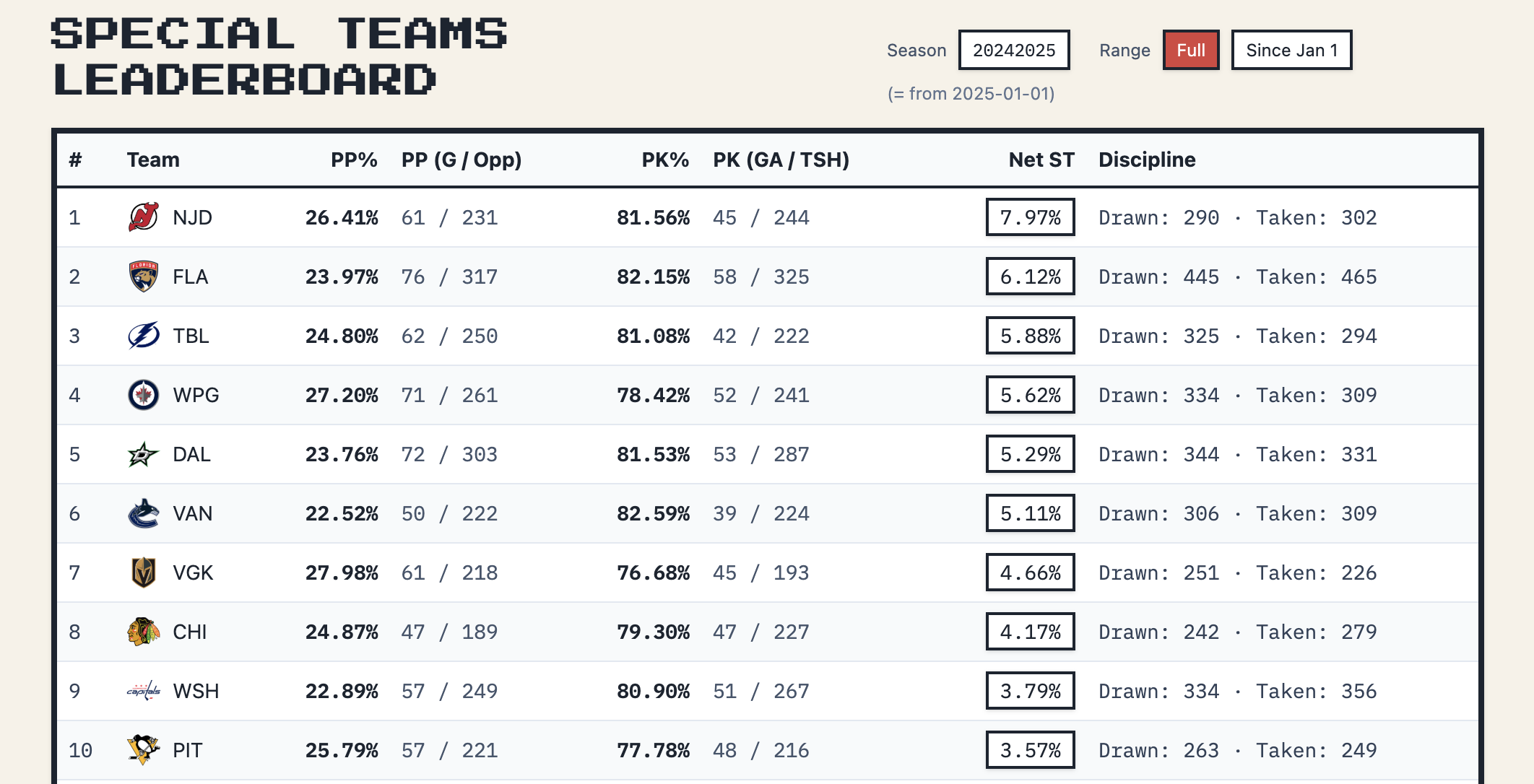Viewport: 1534px width, 784px height.
Task: Click the Team column header
Action: pos(153,160)
